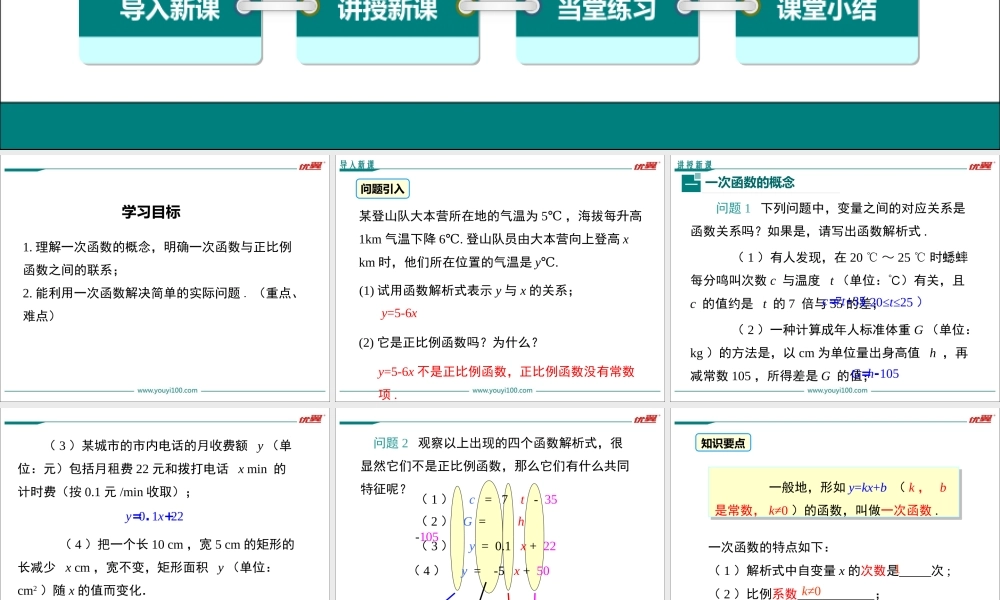Click the 优翼 logo on 问题引入 slide
This screenshot has height=600, width=1000.
pos(645,167)
